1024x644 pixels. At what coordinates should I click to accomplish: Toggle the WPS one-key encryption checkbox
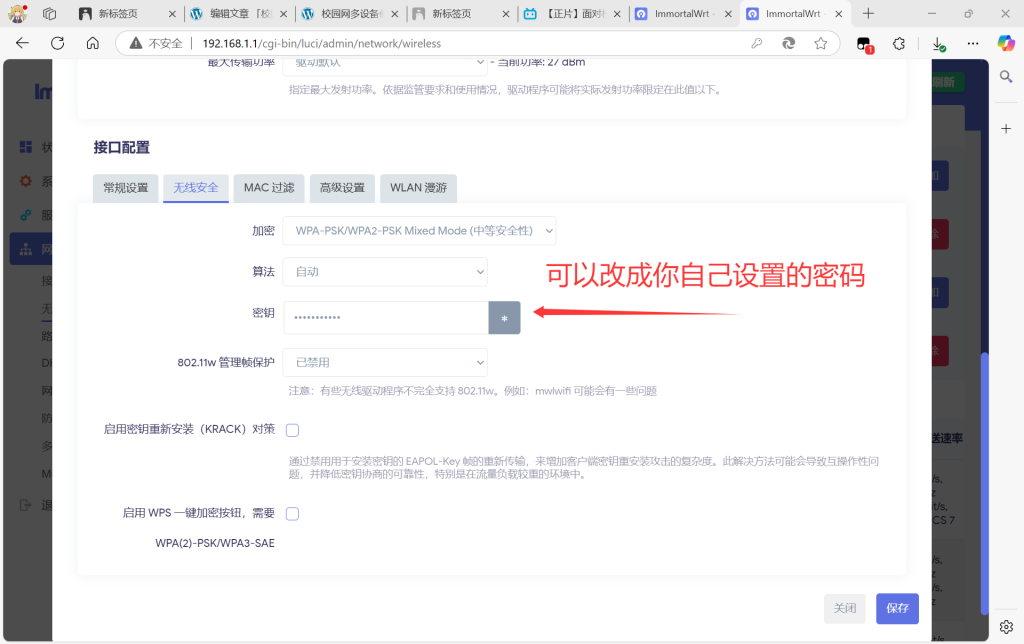292,514
